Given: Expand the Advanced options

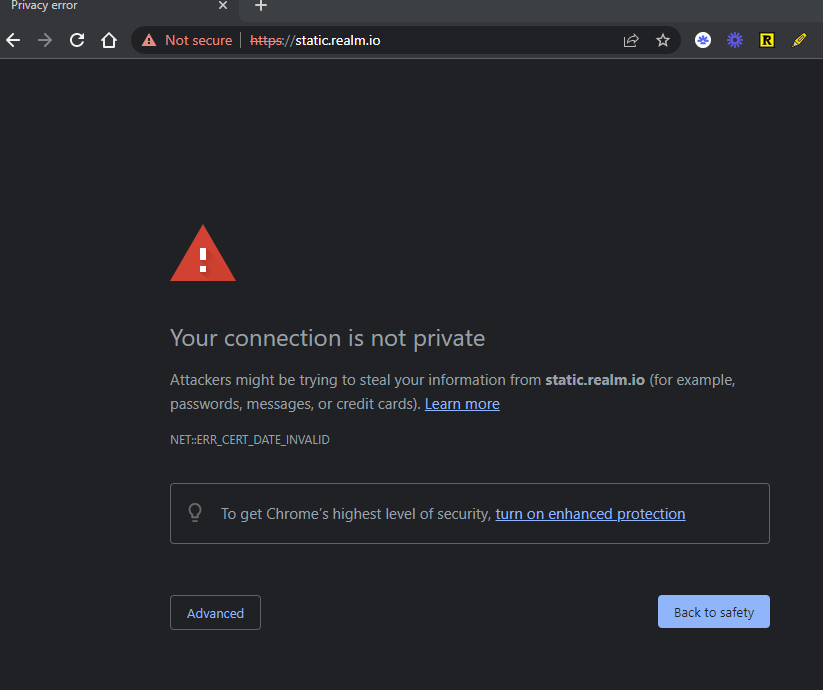Looking at the screenshot, I should 215,612.
